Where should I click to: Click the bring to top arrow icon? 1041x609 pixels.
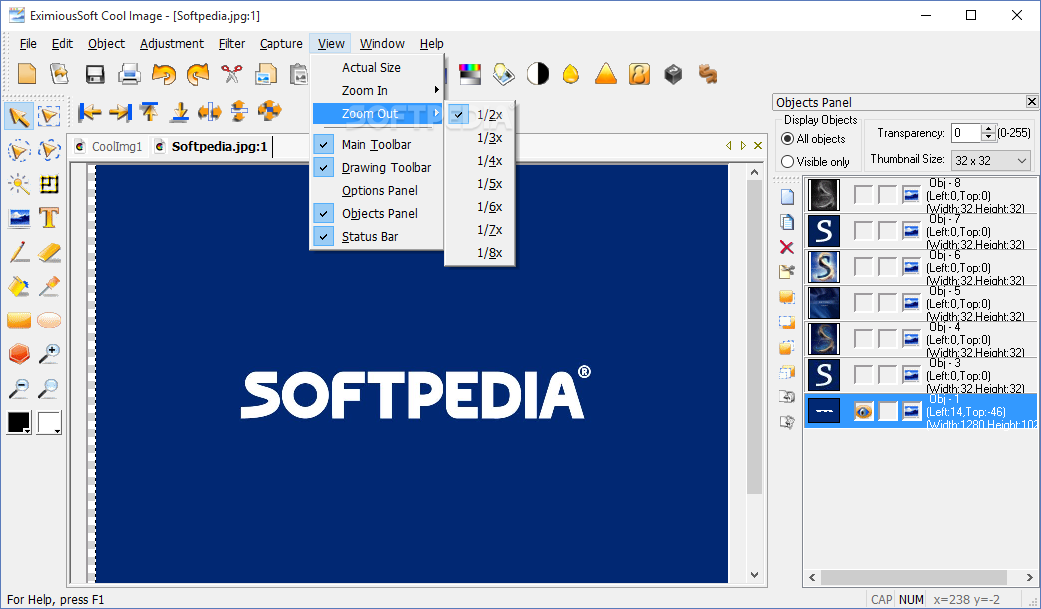tap(149, 112)
